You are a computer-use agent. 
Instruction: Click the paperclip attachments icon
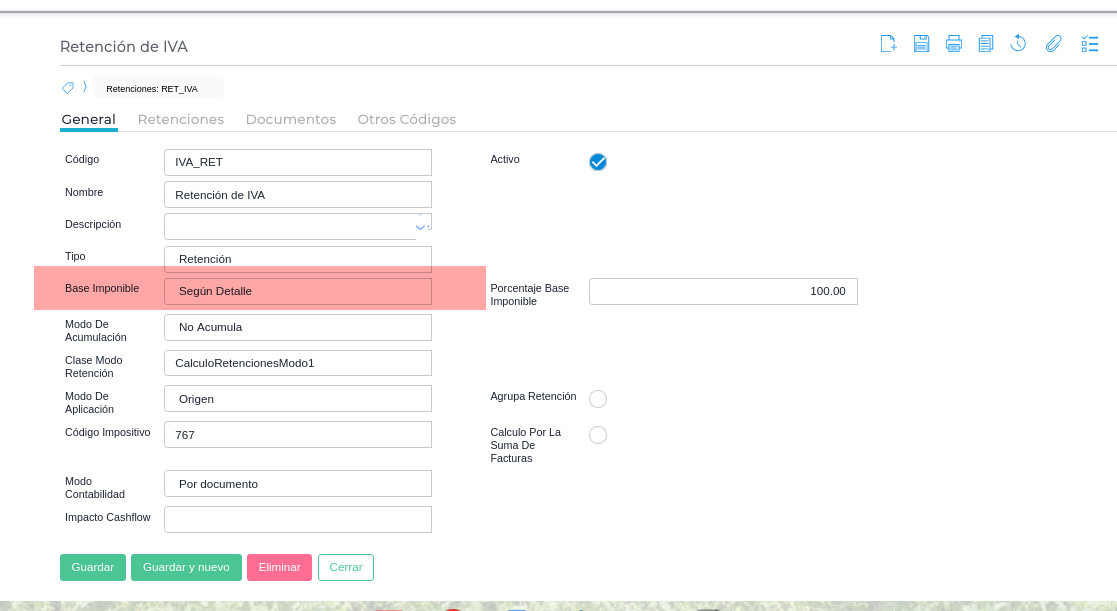(1053, 43)
